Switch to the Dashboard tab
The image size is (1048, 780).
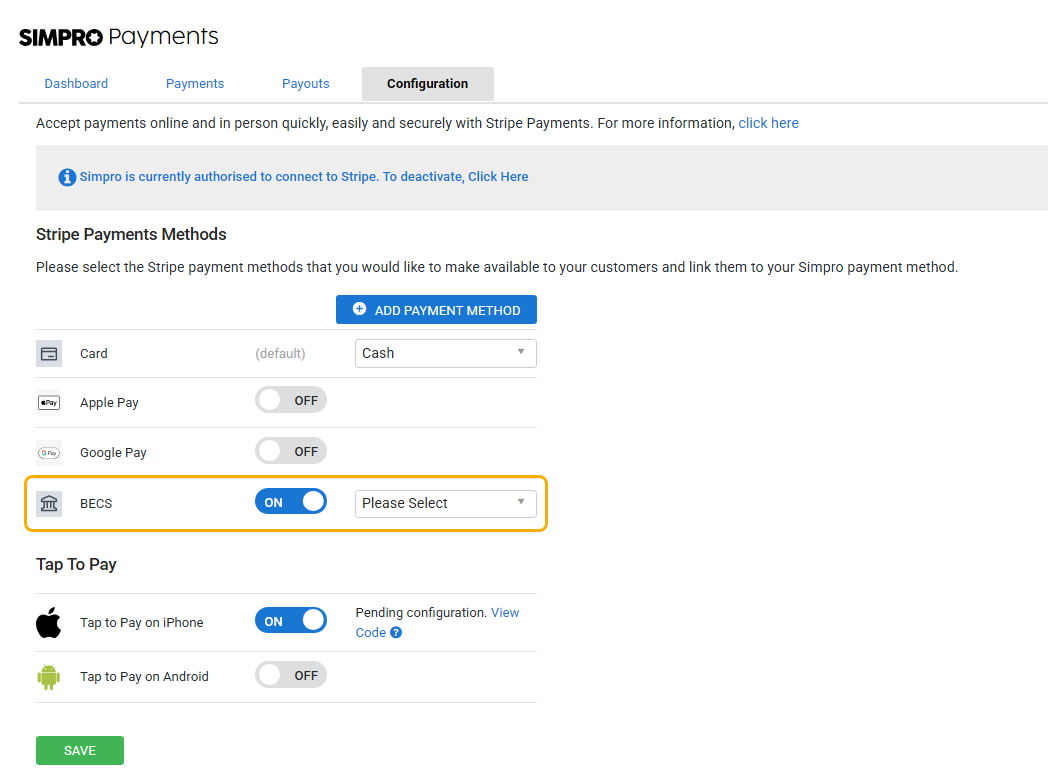[76, 84]
